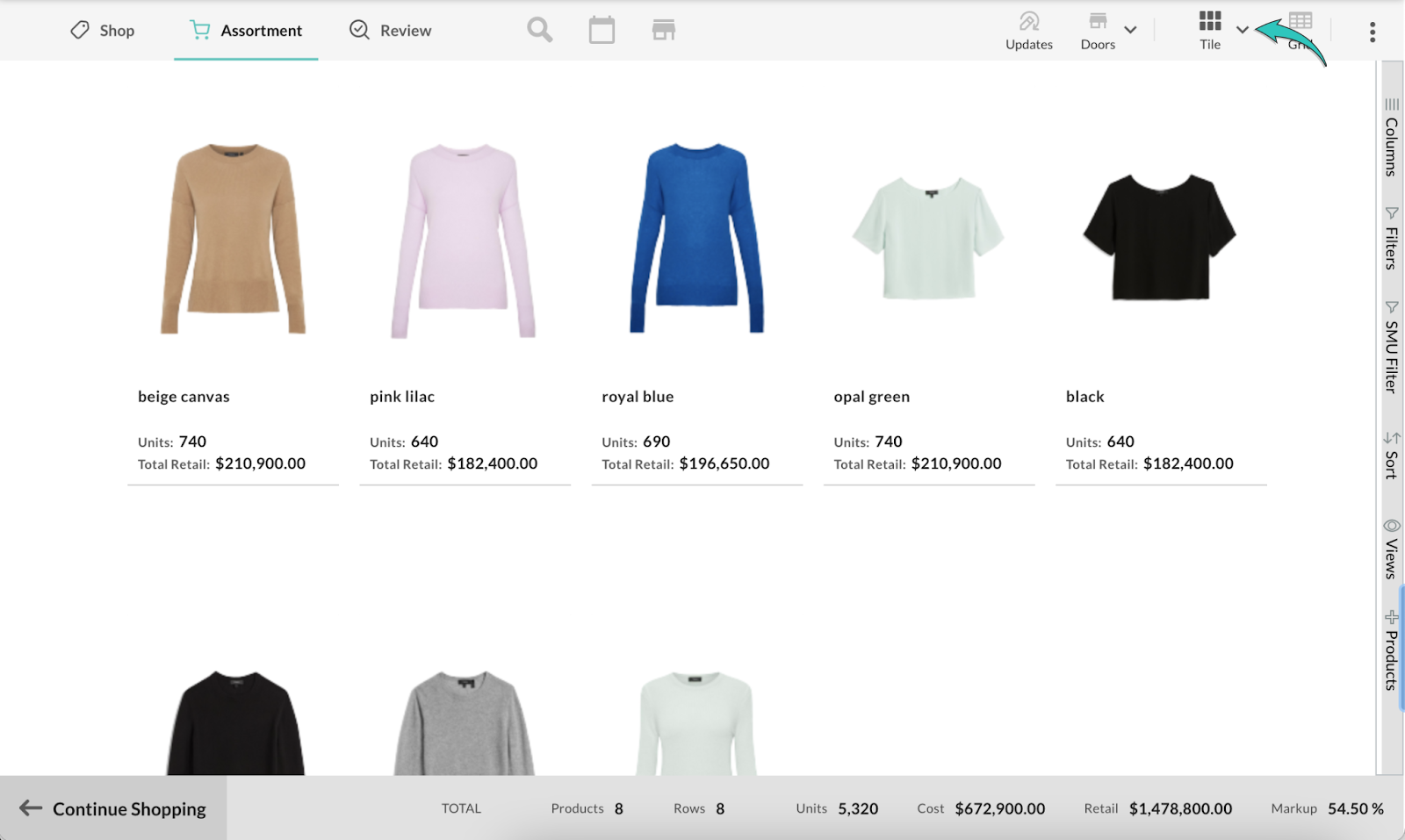1405x840 pixels.
Task: Switch to the Assortment tab
Action: (x=246, y=31)
